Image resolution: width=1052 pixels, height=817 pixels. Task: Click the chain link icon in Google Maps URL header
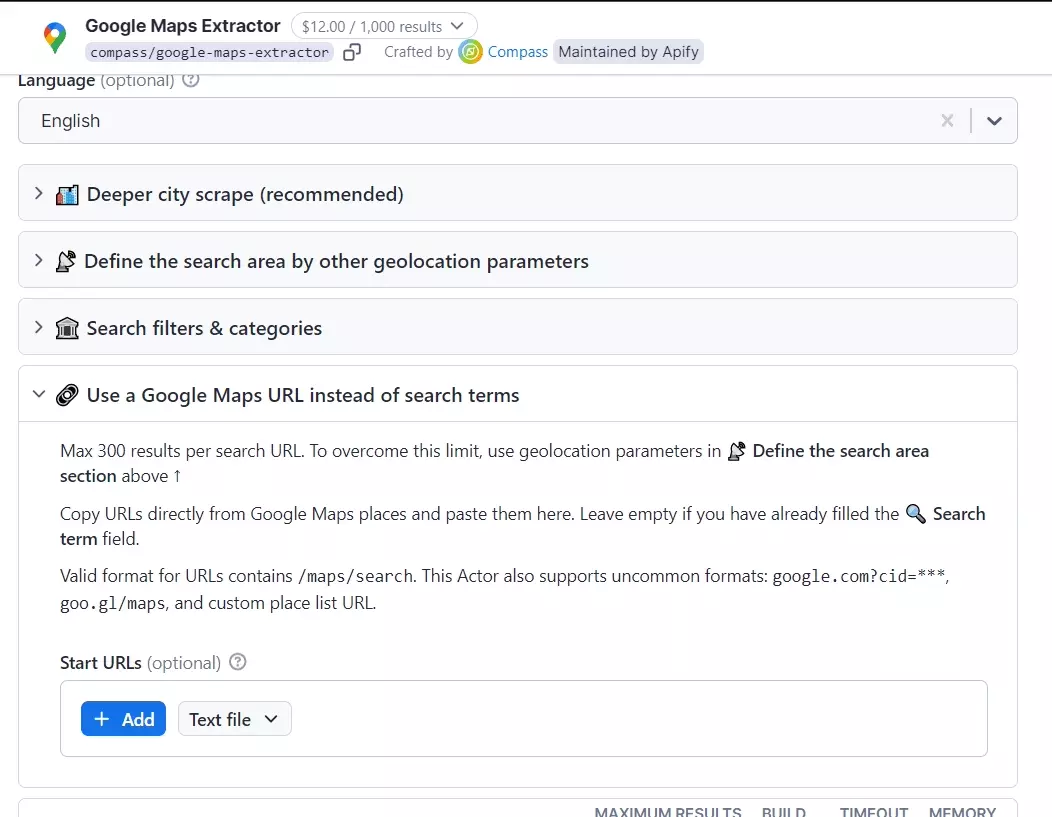68,395
